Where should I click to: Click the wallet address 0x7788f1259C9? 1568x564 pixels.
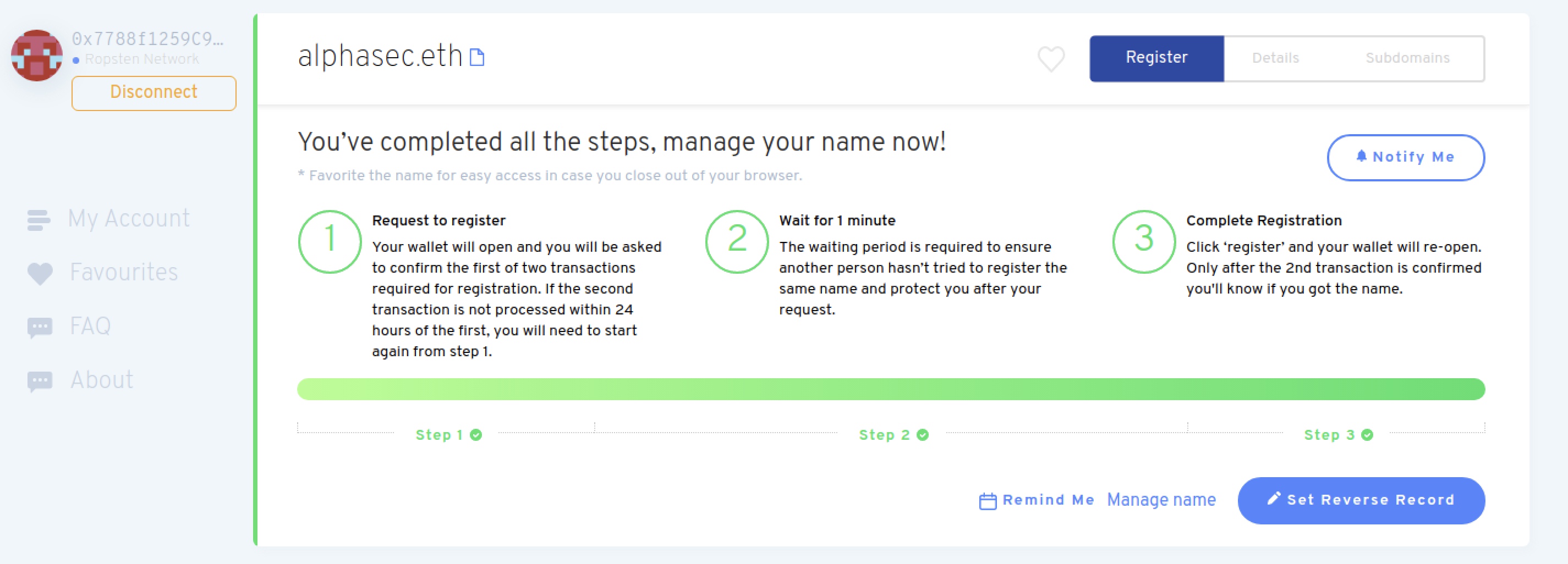point(148,39)
